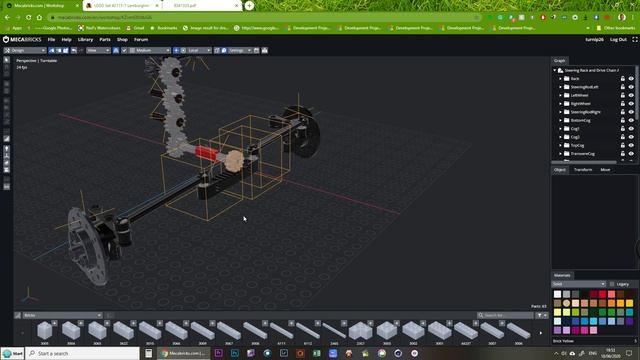Hide the Cog1 group
Viewport: 640px width, 360px height.
coord(631,129)
